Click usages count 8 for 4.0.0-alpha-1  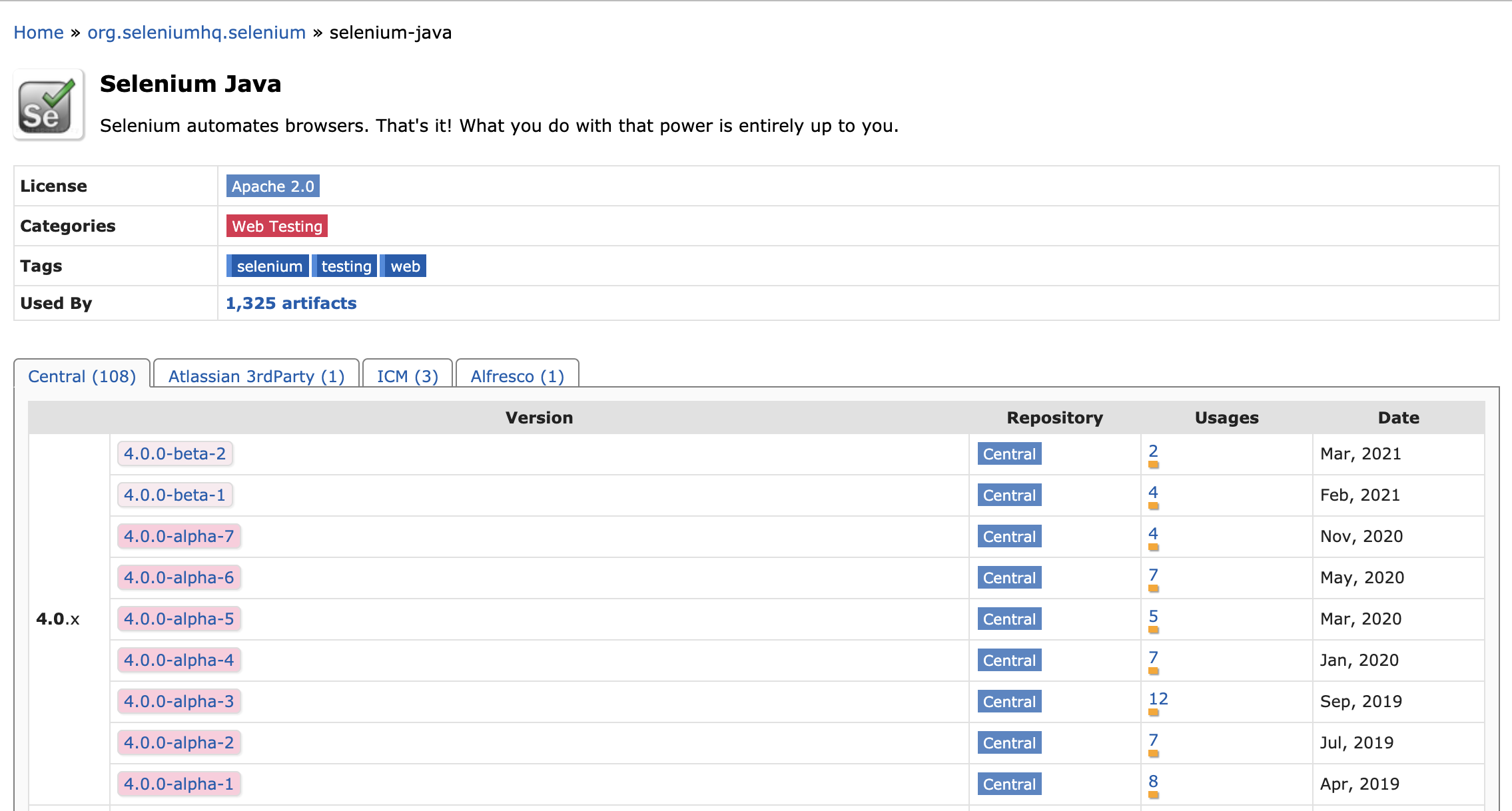coord(1153,782)
